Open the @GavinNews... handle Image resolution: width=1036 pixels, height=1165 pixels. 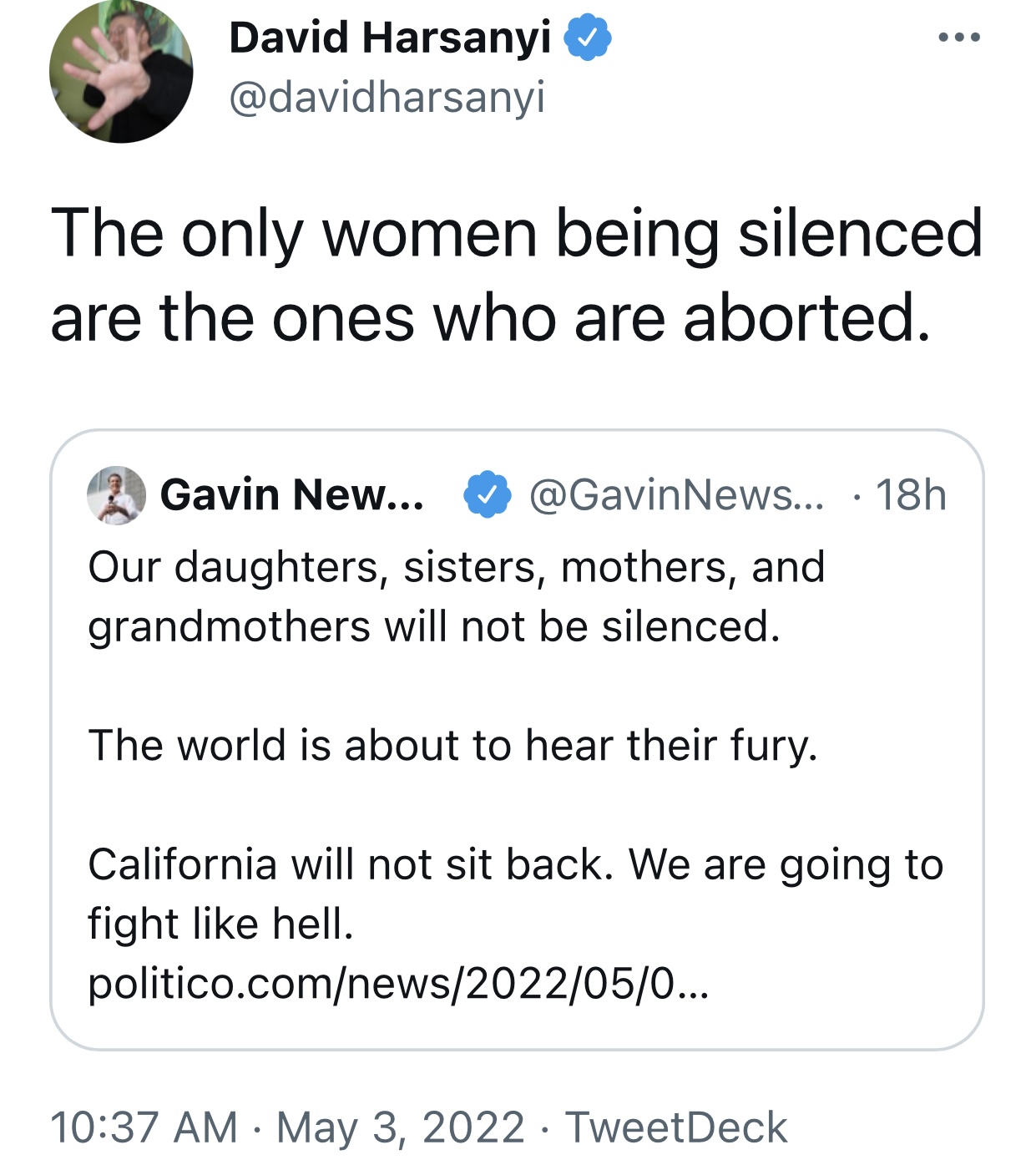coord(676,495)
